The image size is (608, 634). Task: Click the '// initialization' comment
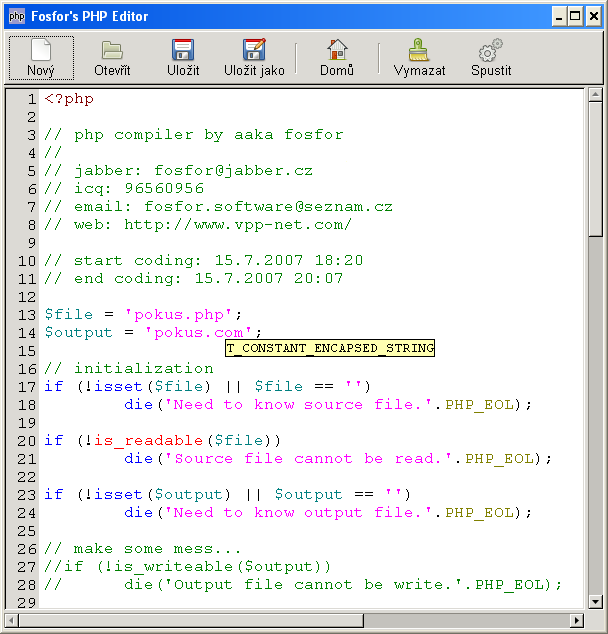point(129,368)
